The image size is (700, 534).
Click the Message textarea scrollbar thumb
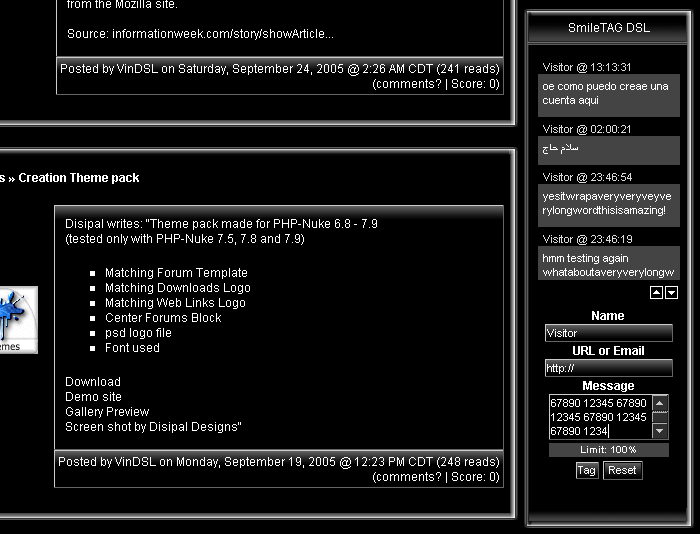[660, 417]
